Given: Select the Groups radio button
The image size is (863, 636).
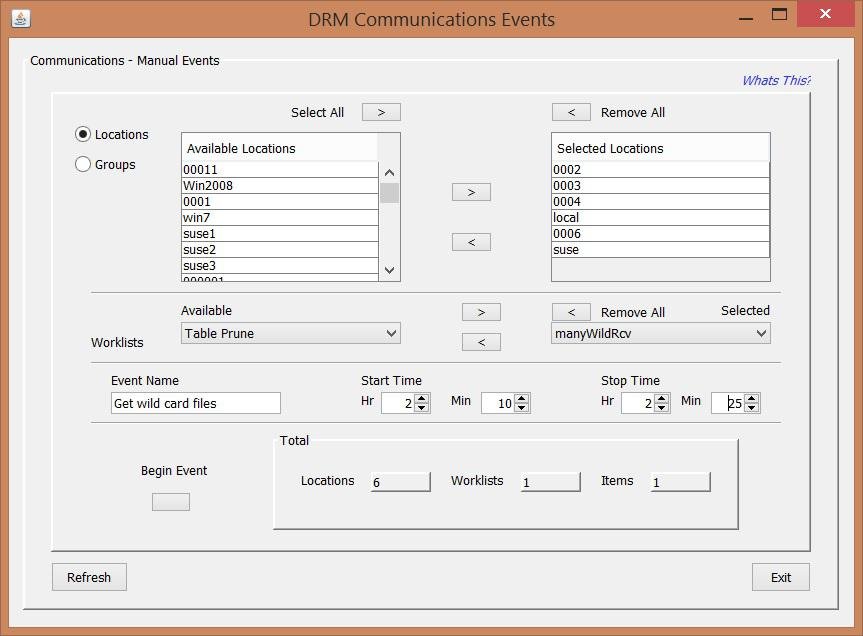Looking at the screenshot, I should (x=83, y=164).
